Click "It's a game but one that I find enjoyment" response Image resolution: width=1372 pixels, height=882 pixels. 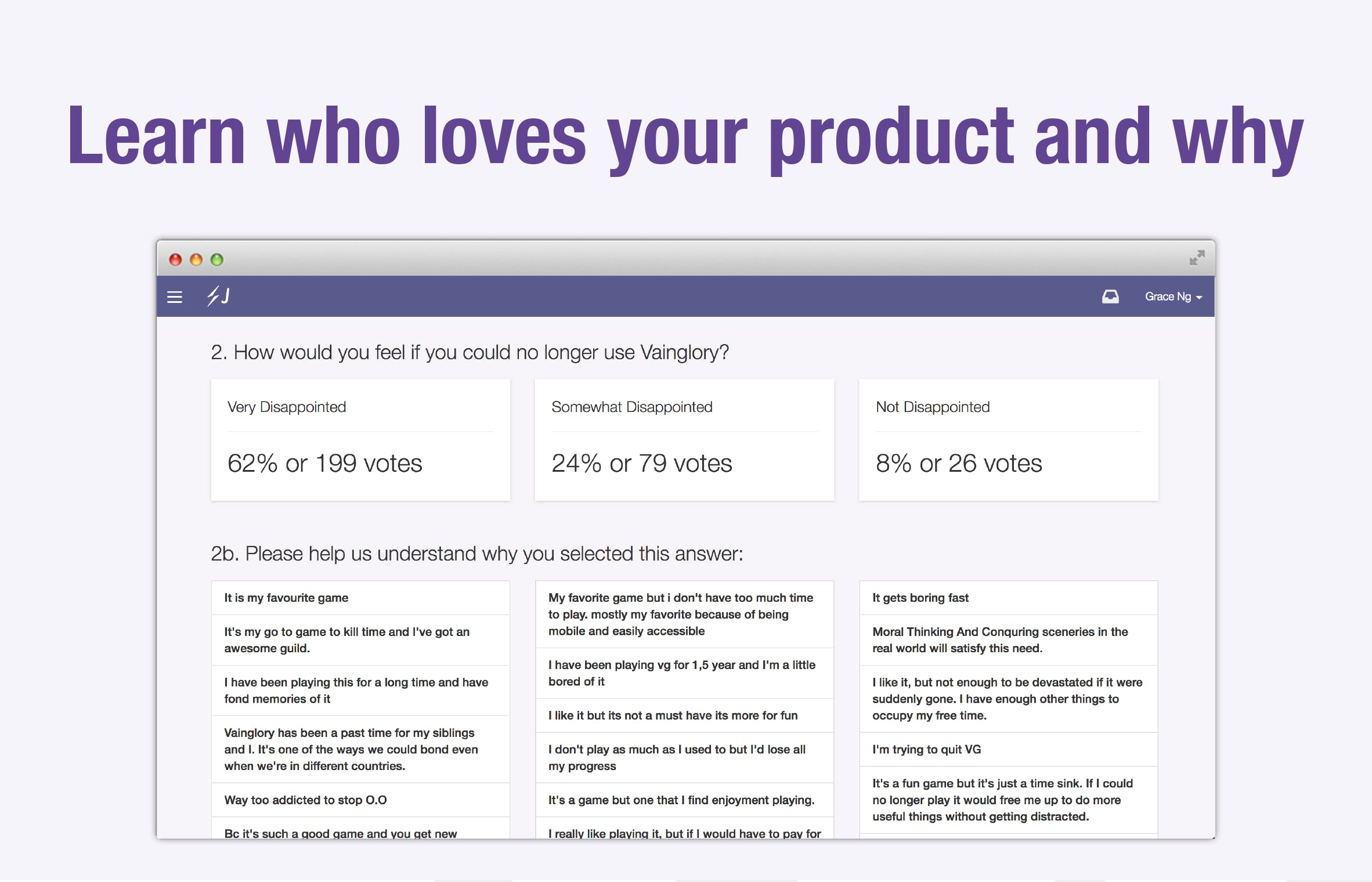(x=681, y=800)
